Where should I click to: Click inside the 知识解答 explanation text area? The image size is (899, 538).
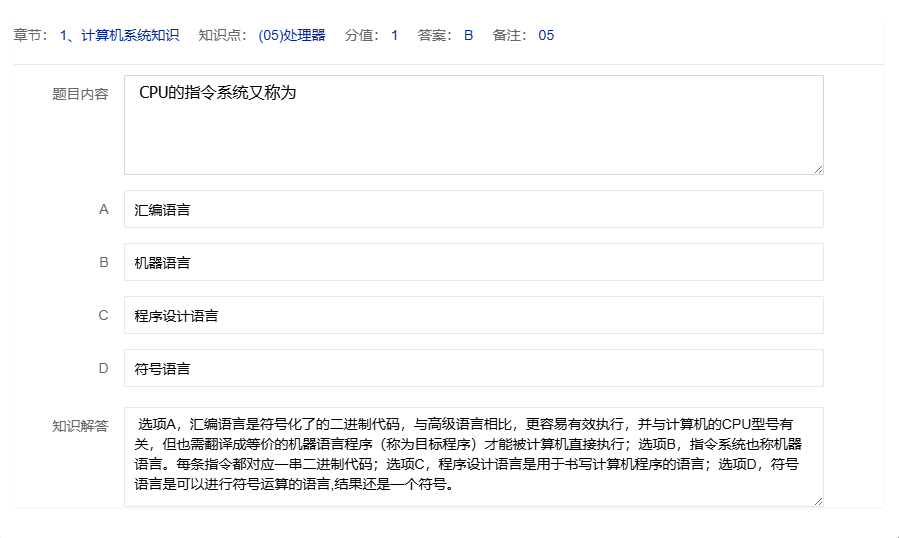coord(473,456)
